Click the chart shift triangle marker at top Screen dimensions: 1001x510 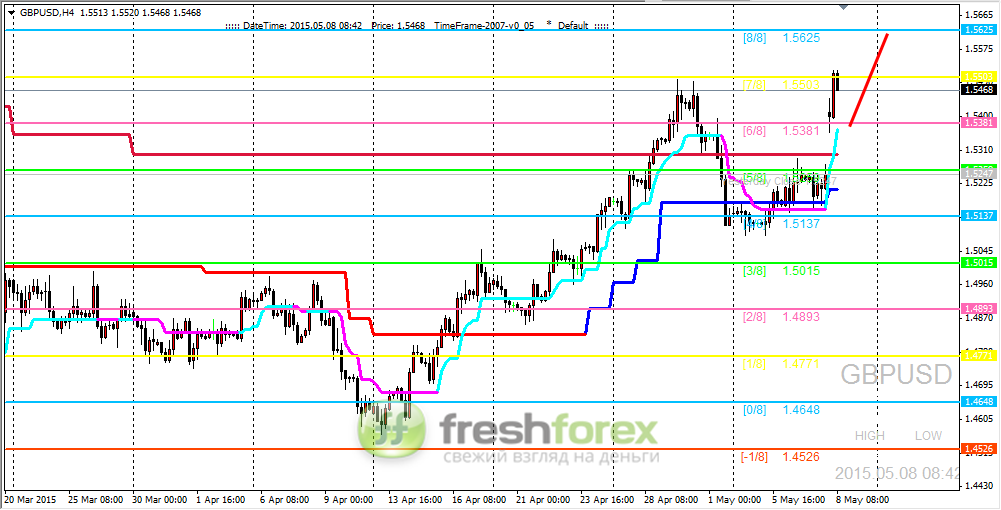coord(844,7)
